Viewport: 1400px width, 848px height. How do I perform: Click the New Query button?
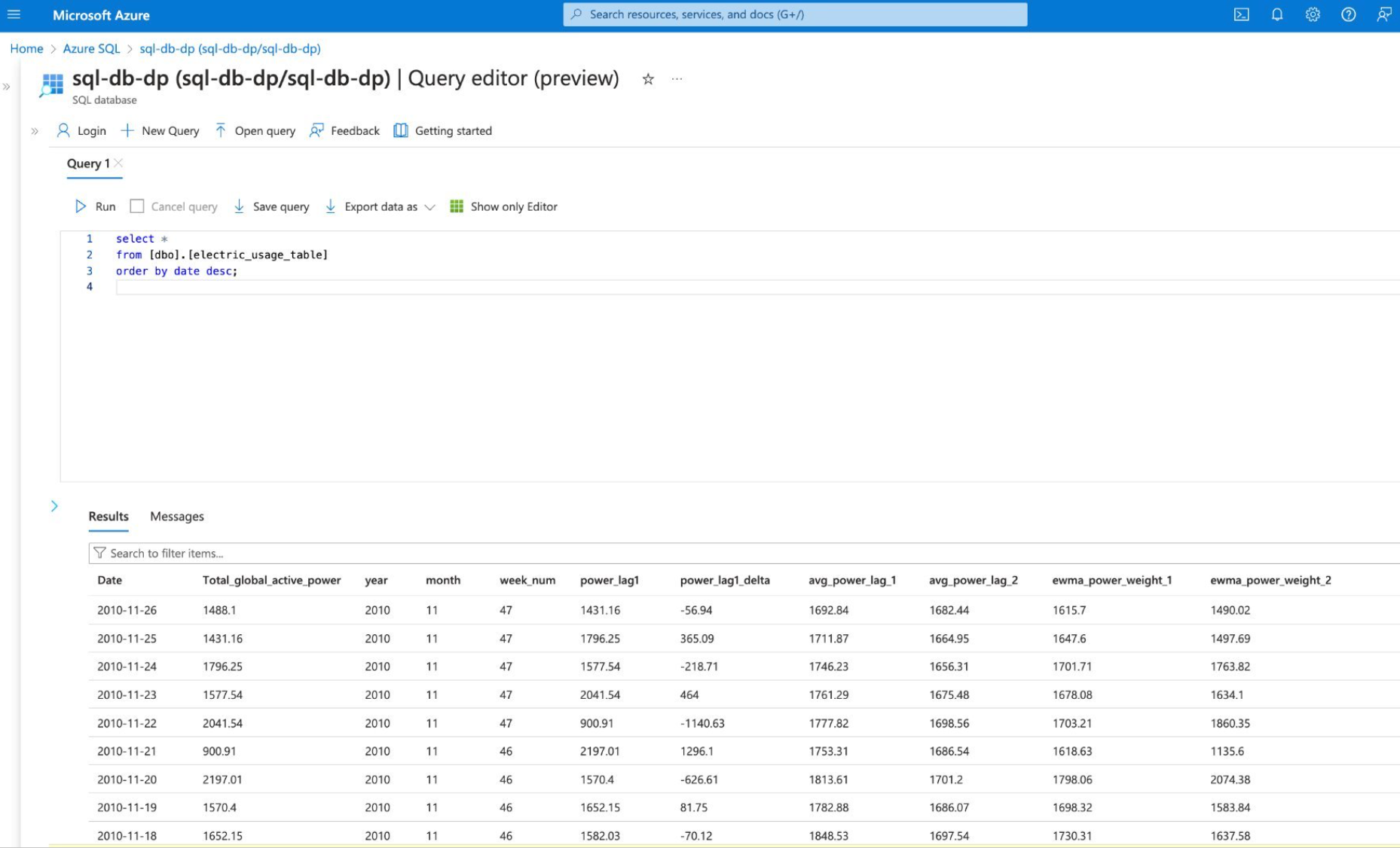(x=160, y=131)
